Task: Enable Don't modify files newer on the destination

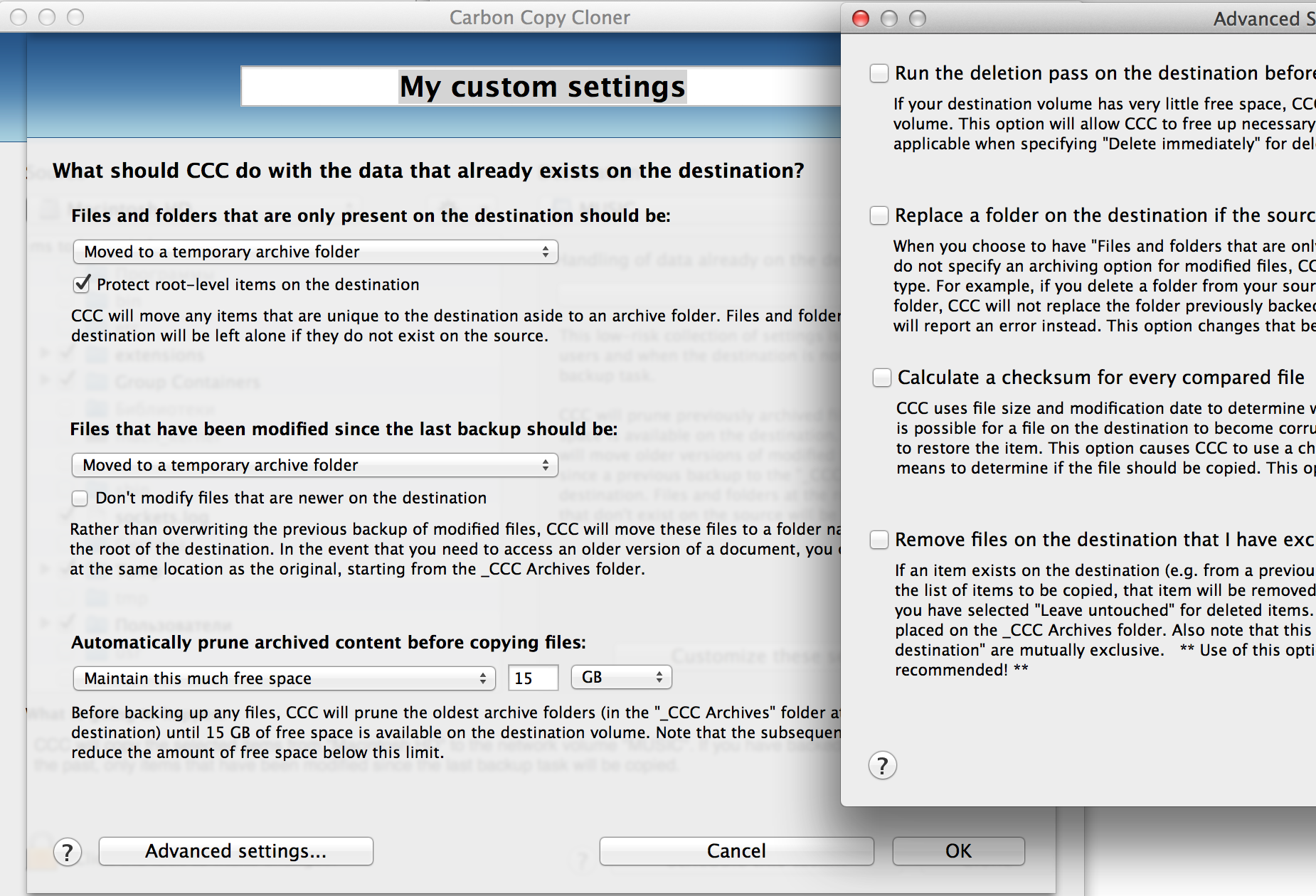Action: pyautogui.click(x=80, y=498)
